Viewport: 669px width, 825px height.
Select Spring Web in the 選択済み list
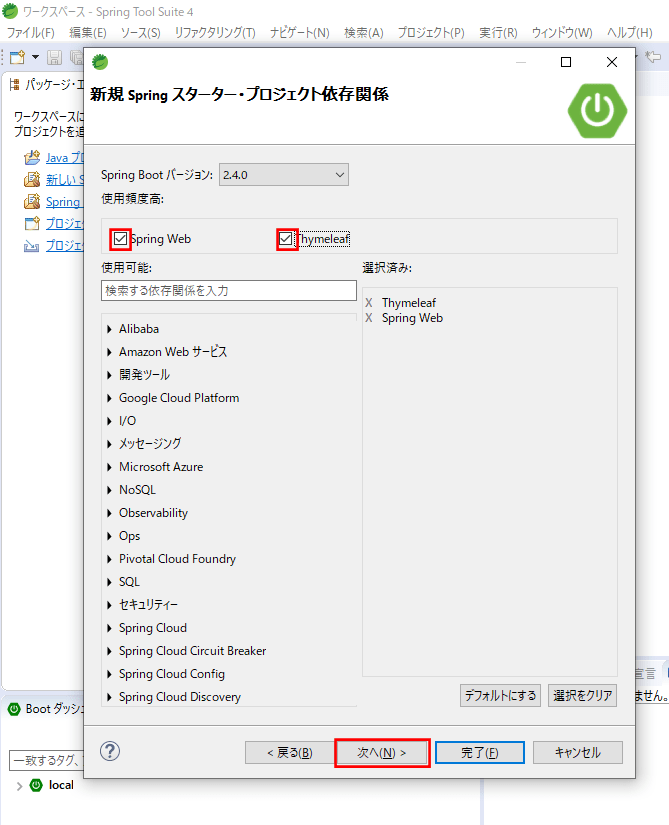(412, 318)
